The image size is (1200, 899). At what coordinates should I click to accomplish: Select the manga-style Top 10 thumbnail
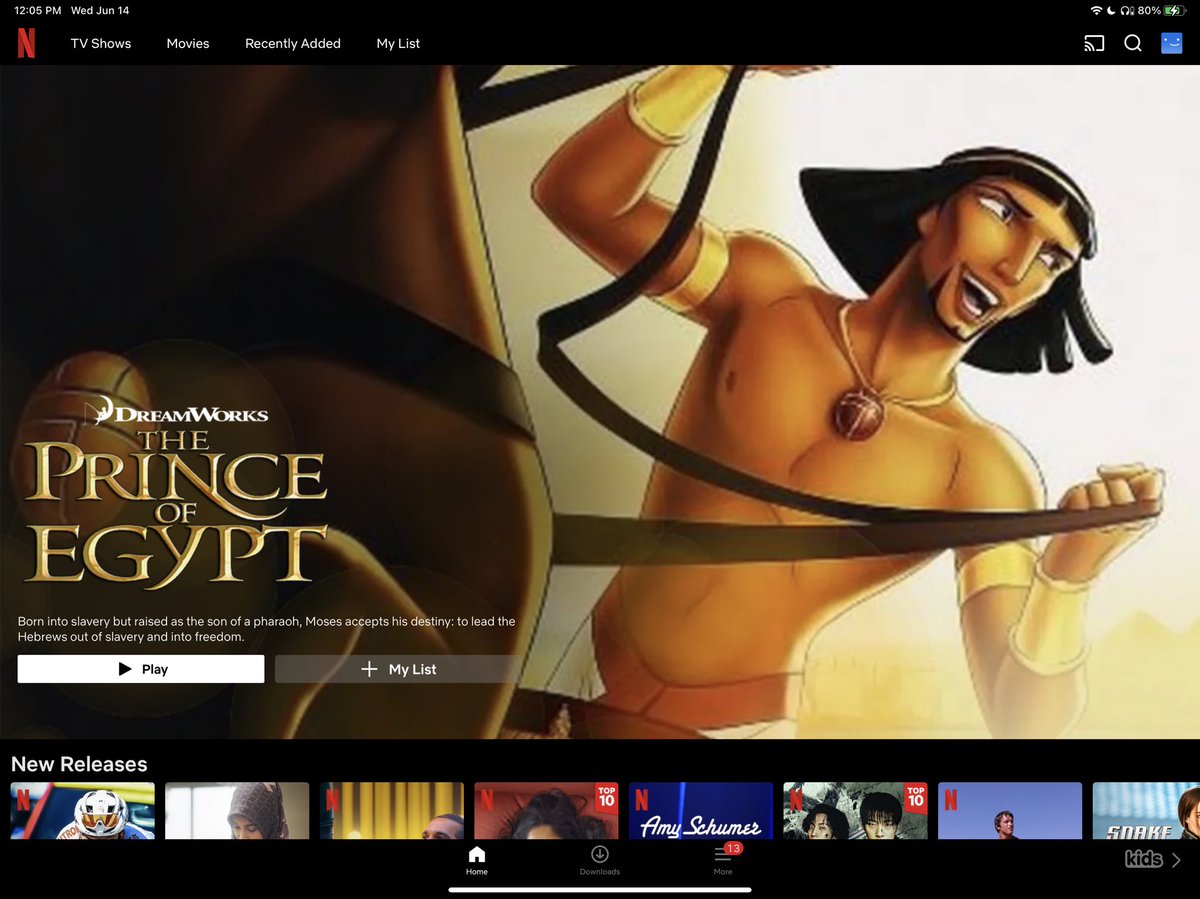coord(855,810)
